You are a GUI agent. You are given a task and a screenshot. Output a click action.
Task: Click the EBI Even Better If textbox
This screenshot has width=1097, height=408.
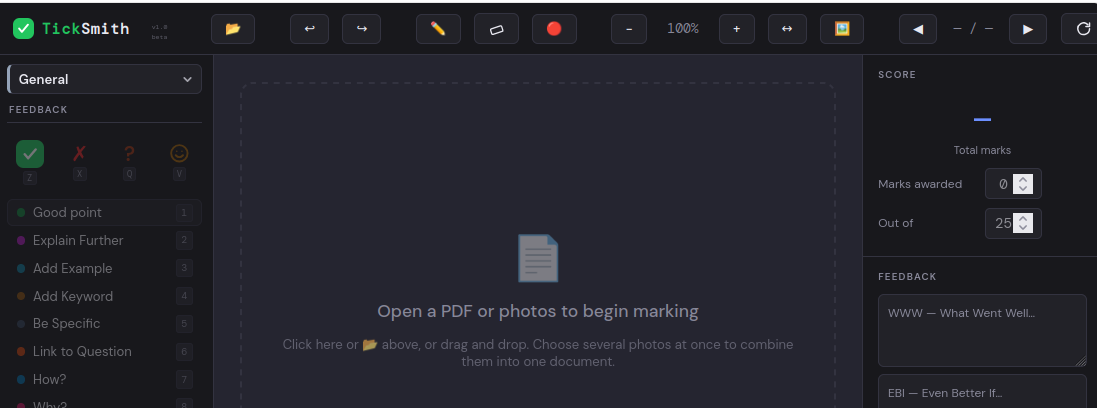tap(982, 391)
